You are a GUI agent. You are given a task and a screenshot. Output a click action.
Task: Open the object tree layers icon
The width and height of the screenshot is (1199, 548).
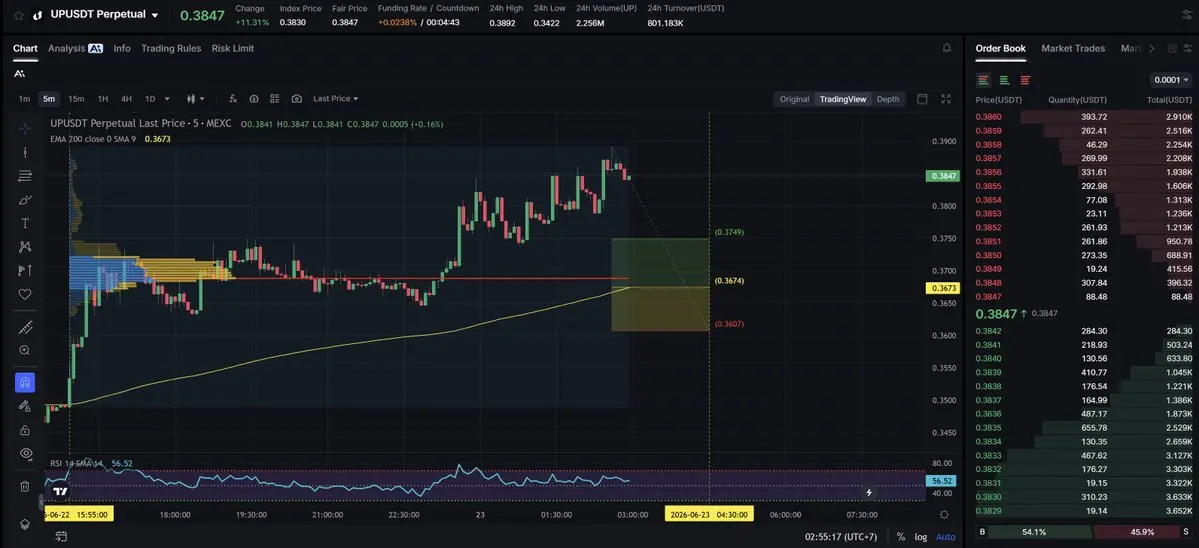click(24, 524)
